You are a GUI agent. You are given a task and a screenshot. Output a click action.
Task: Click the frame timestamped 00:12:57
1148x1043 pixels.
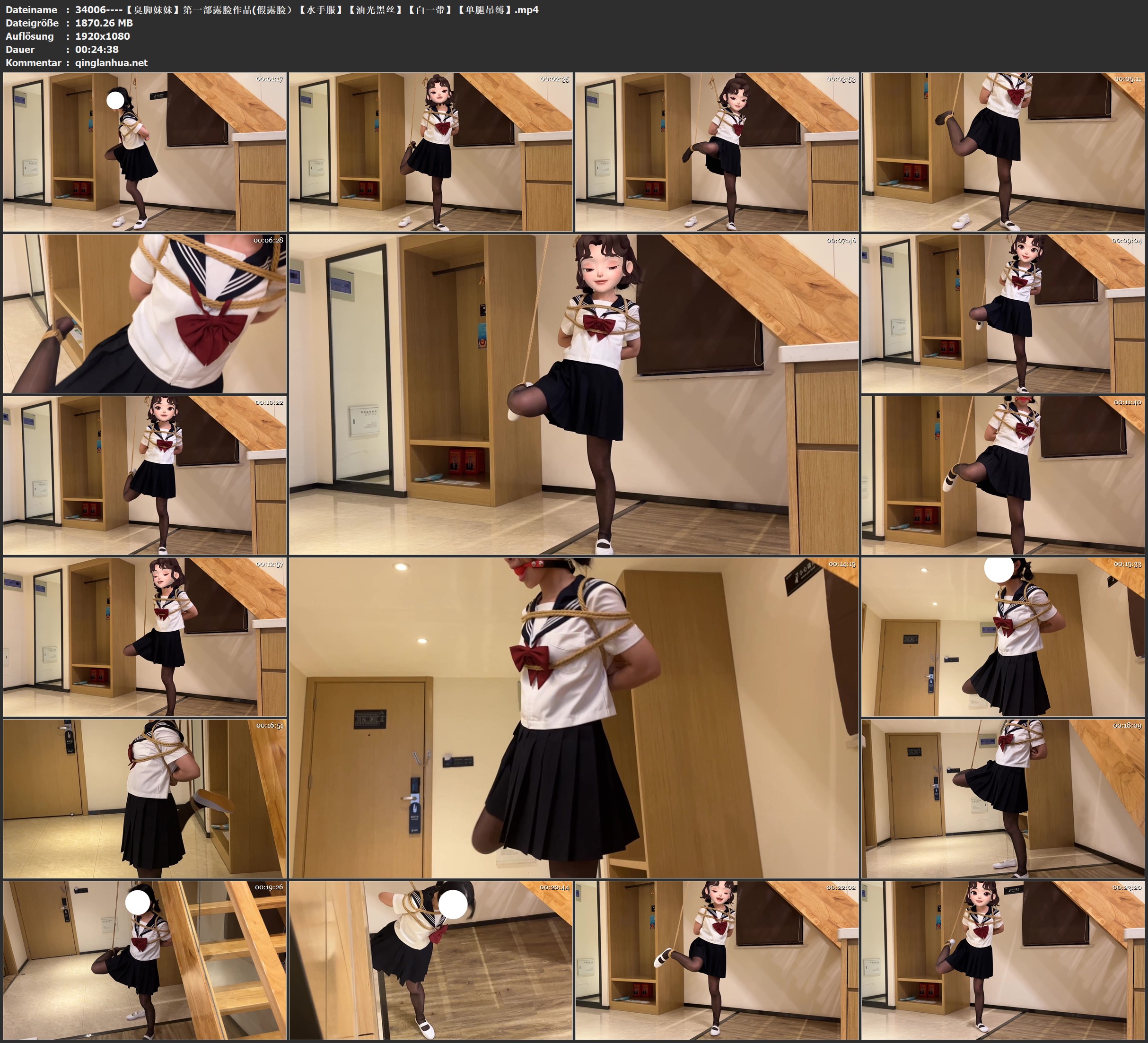click(x=145, y=637)
